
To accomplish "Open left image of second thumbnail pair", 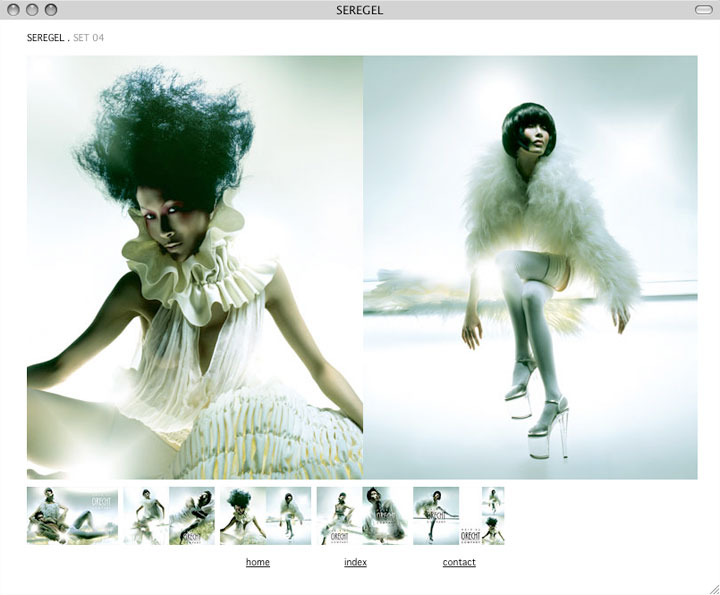I will point(145,515).
